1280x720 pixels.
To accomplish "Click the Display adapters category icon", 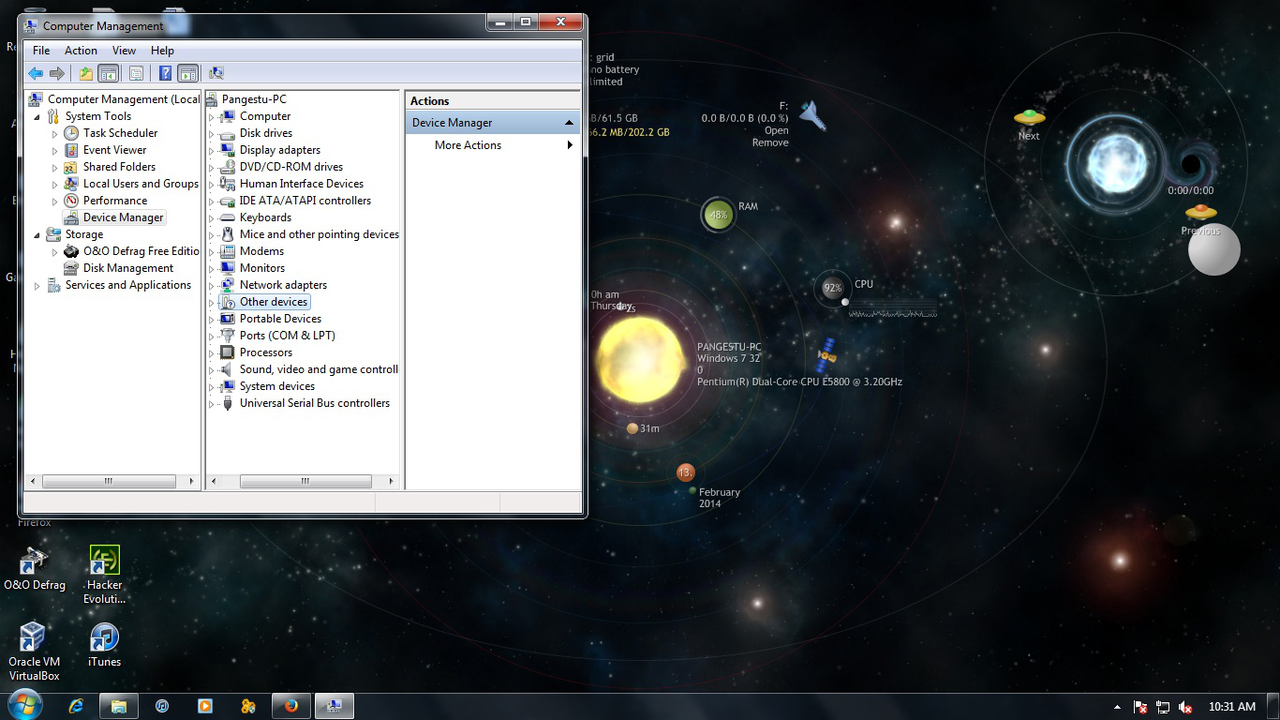I will [x=227, y=150].
